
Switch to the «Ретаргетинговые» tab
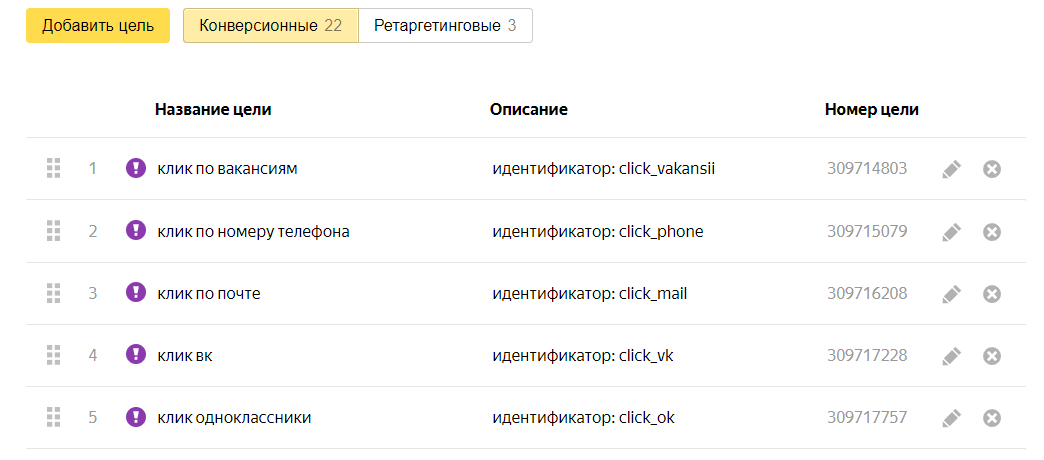(445, 26)
